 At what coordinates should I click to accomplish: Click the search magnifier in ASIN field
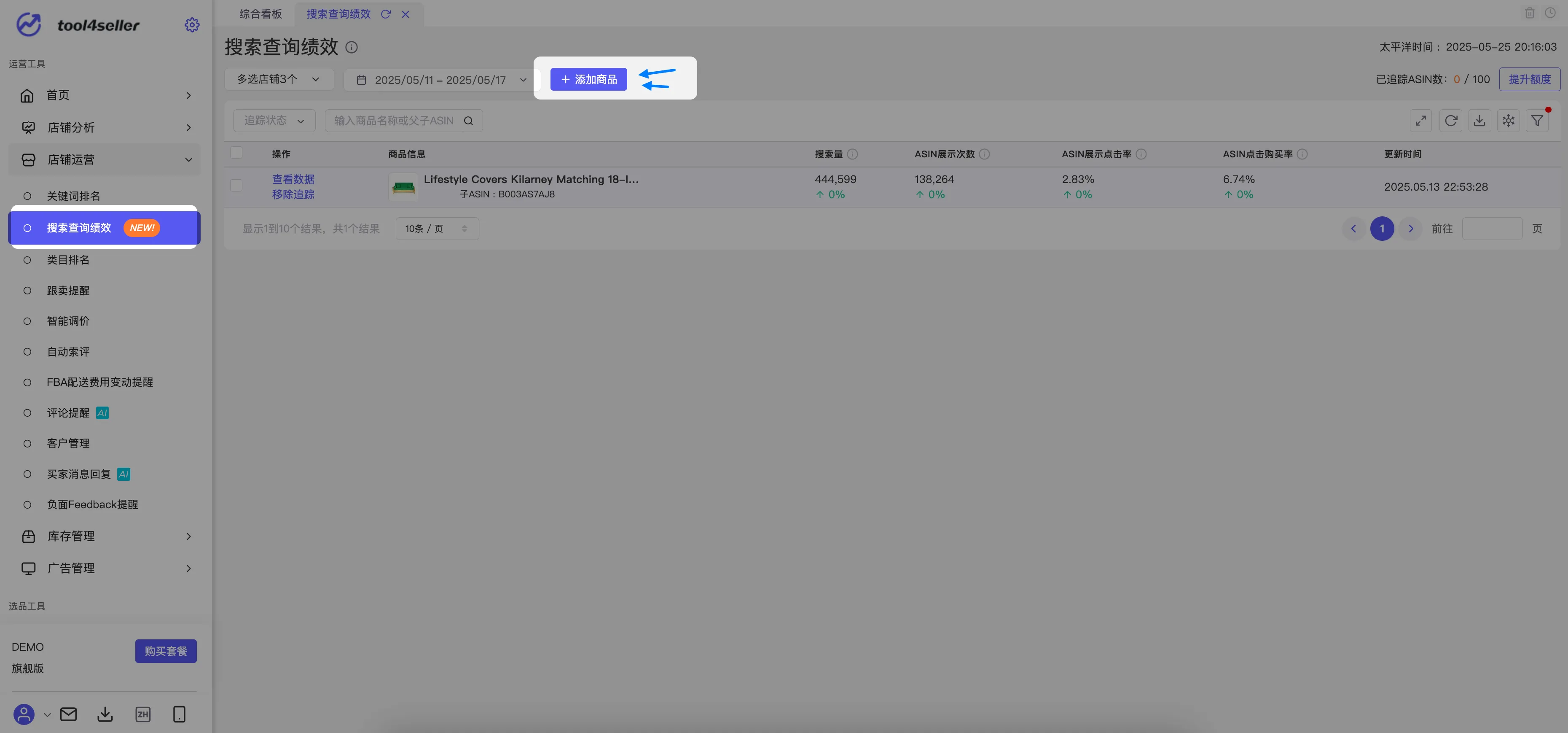[x=468, y=121]
